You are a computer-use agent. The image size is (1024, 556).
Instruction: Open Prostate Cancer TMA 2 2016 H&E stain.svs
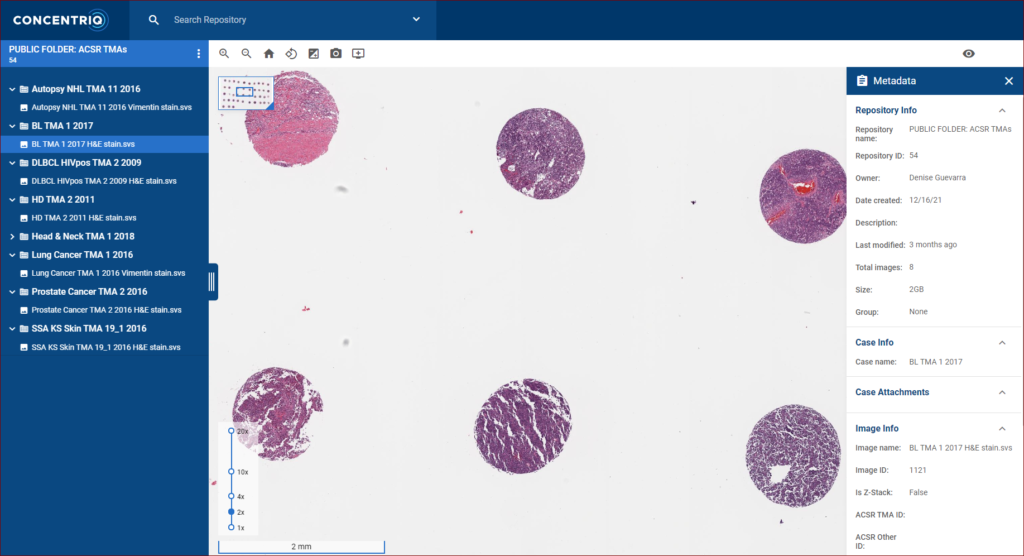(x=106, y=310)
